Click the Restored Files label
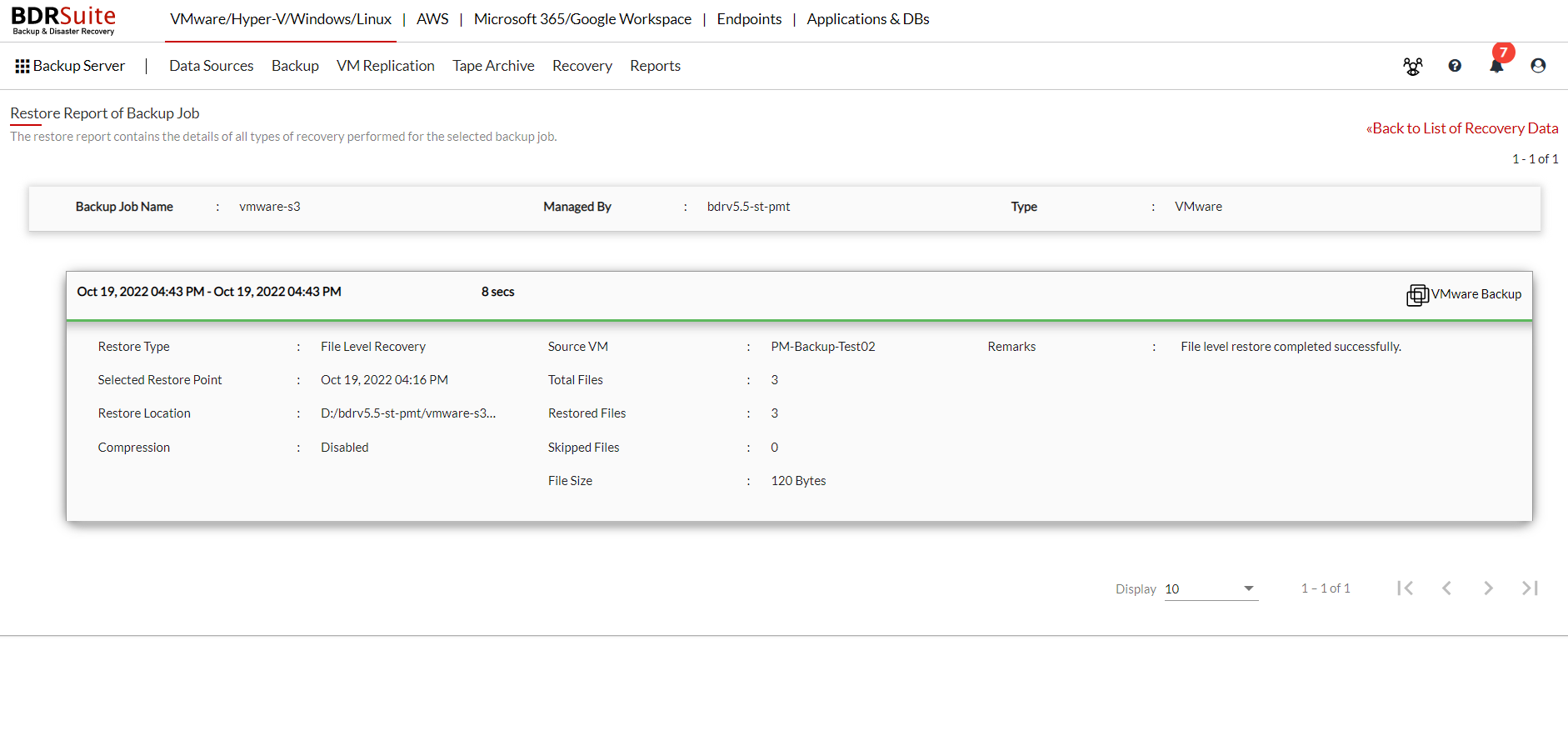This screenshot has width=1568, height=756. 587,413
